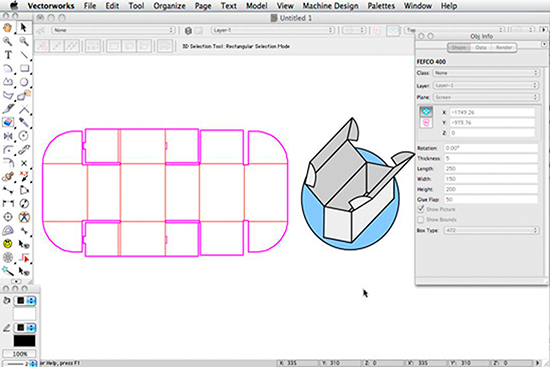Select the Circle tool

[24, 82]
